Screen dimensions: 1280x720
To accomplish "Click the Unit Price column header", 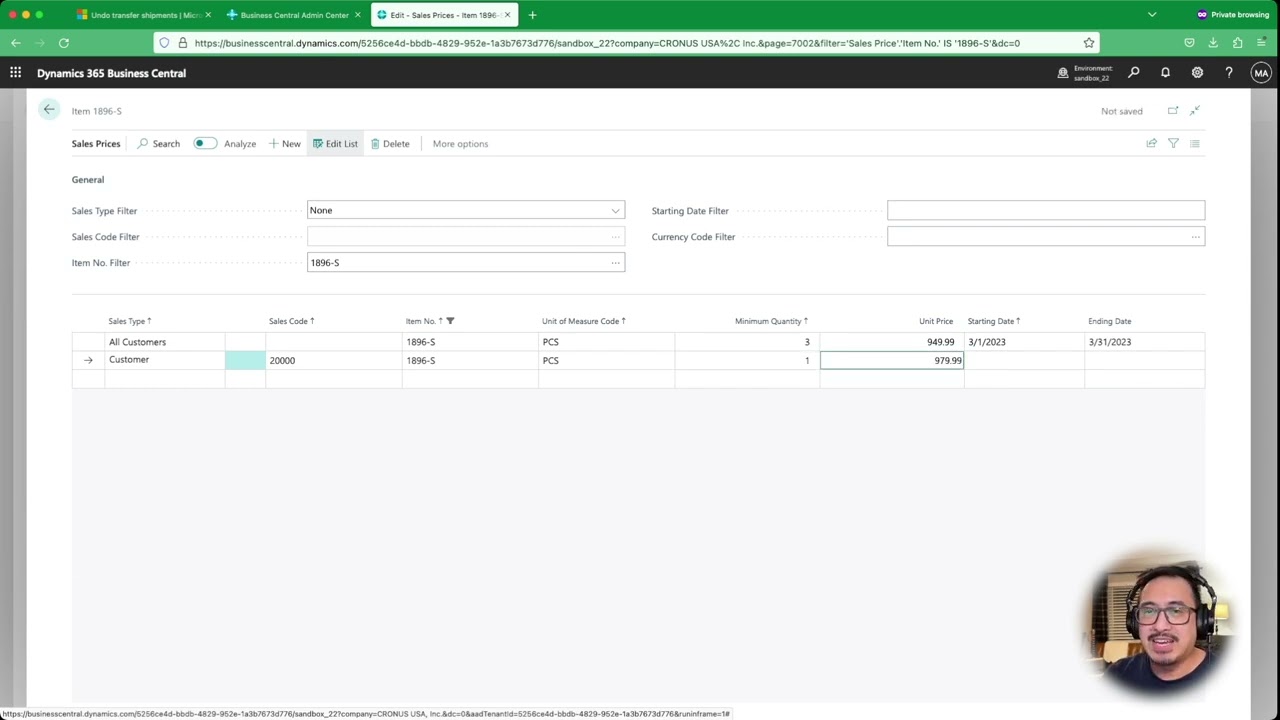I will click(x=936, y=321).
